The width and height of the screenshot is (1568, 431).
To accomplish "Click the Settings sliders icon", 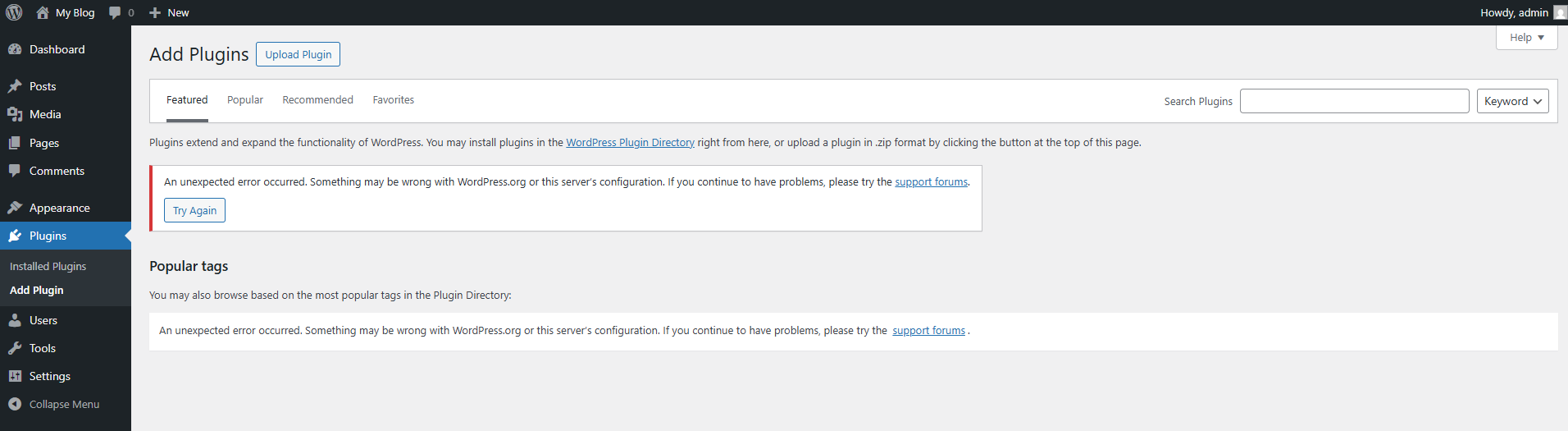I will [x=15, y=376].
